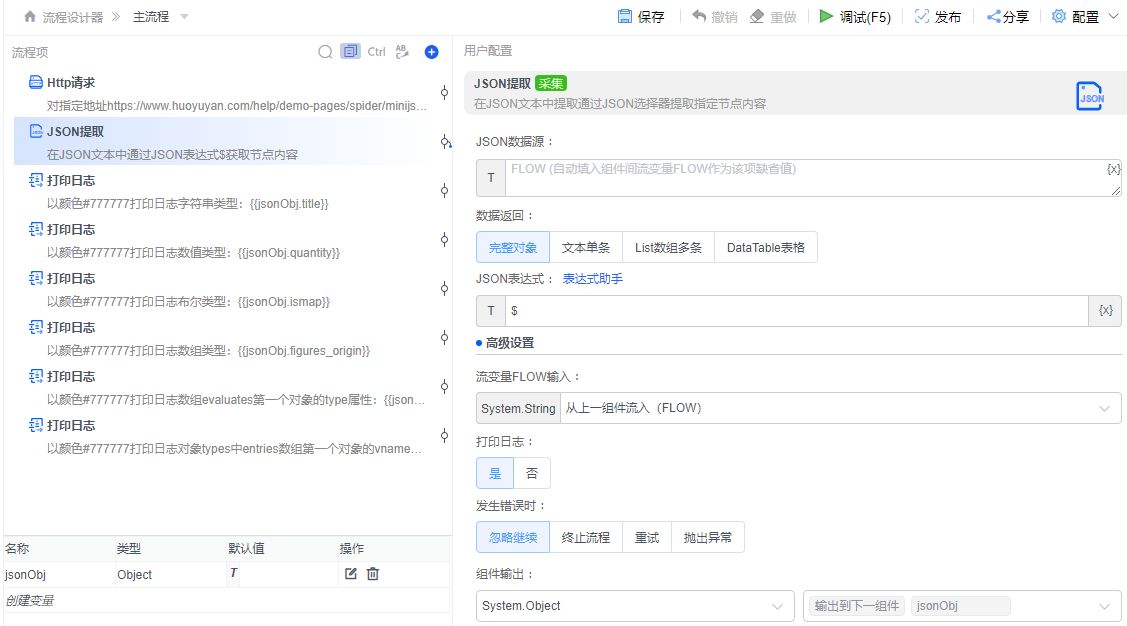
Task: Edit the jsonObj variable with the pencil icon
Action: [350, 574]
